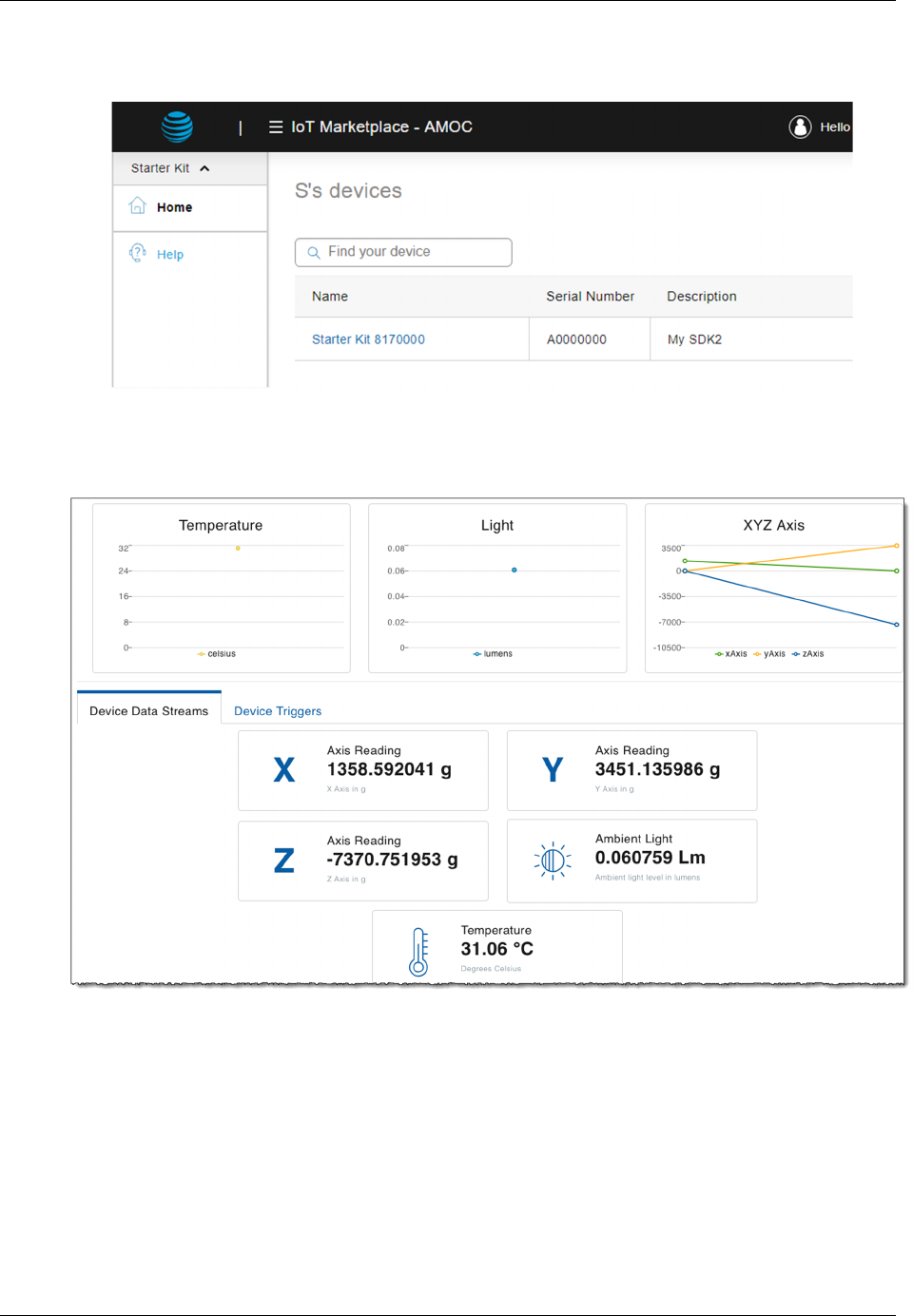Toggle xAxis legend in XYZ chart
The height and width of the screenshot is (1316, 913).
pos(731,654)
